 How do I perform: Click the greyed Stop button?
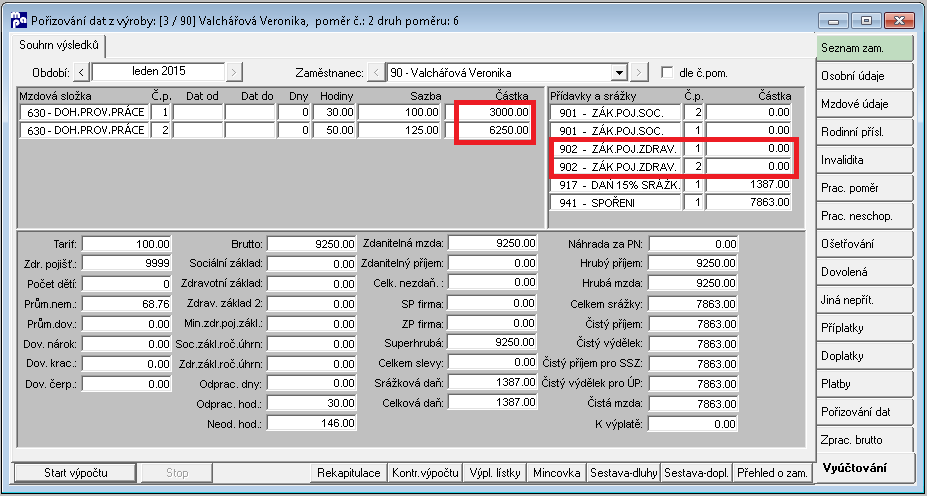[177, 473]
